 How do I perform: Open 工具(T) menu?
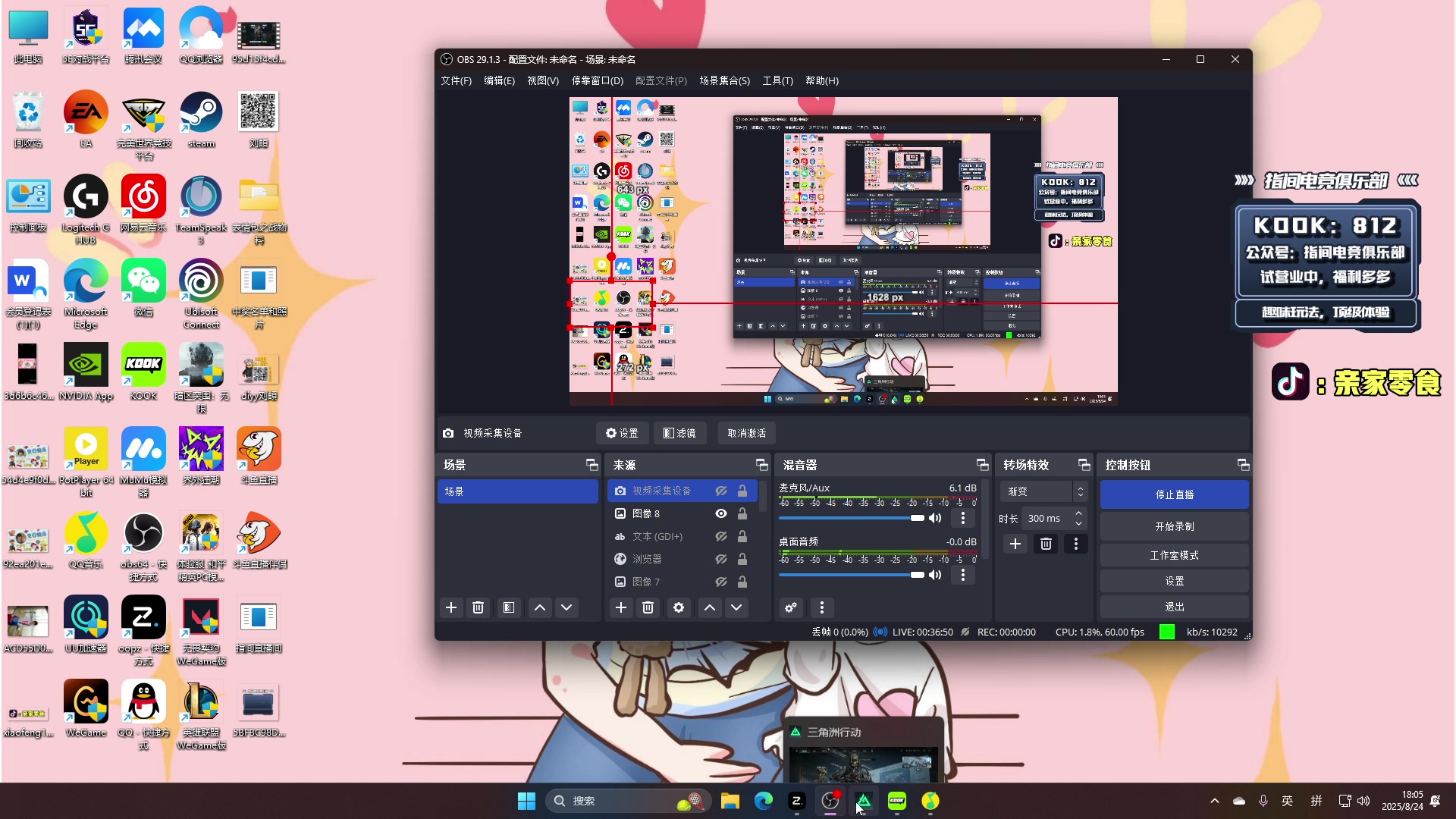point(777,80)
